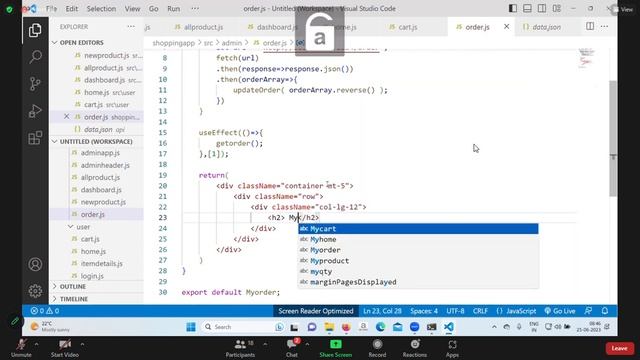Open notifications bell in status bar

(x=605, y=311)
